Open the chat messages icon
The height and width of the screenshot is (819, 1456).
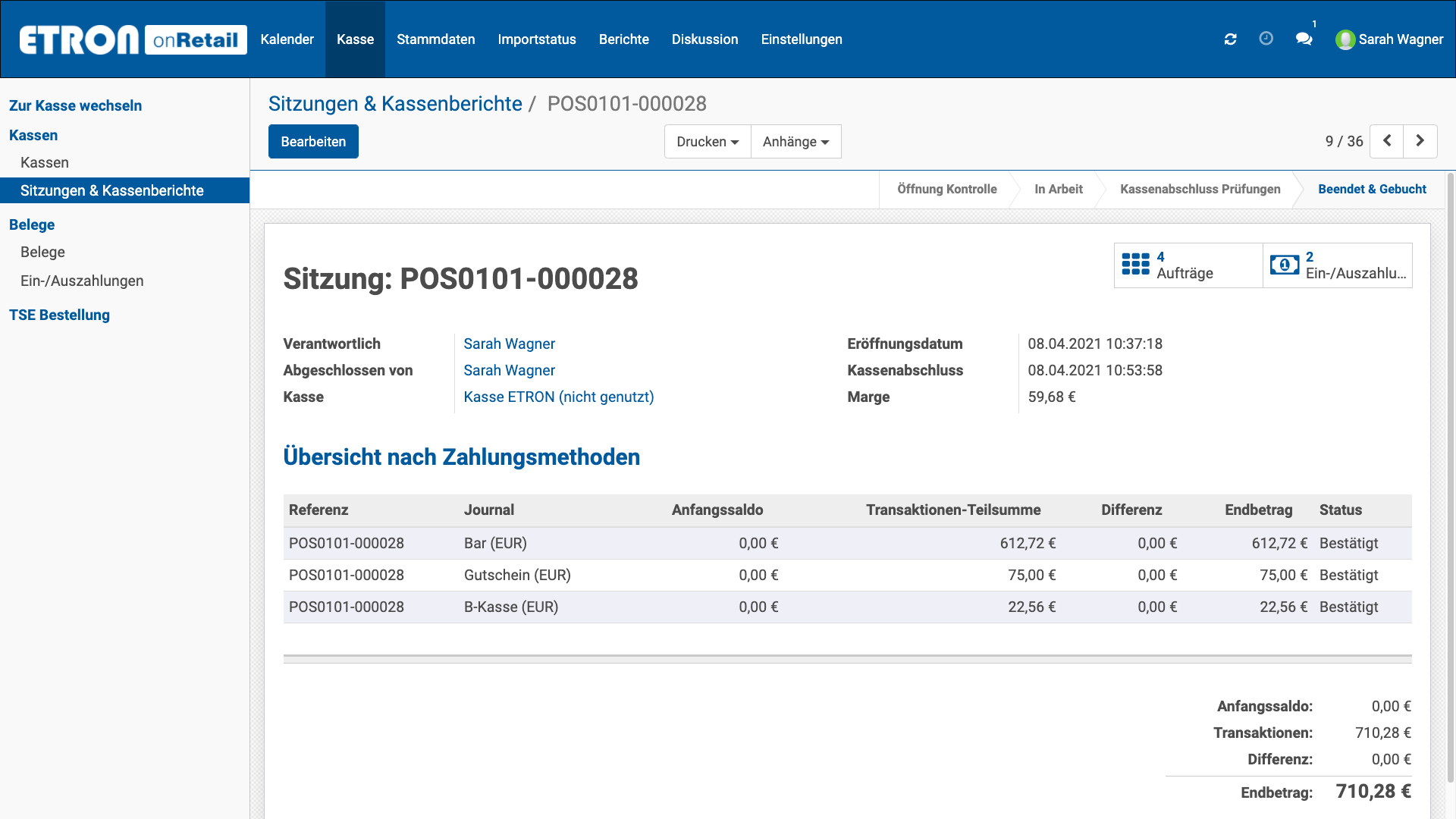coord(1304,39)
